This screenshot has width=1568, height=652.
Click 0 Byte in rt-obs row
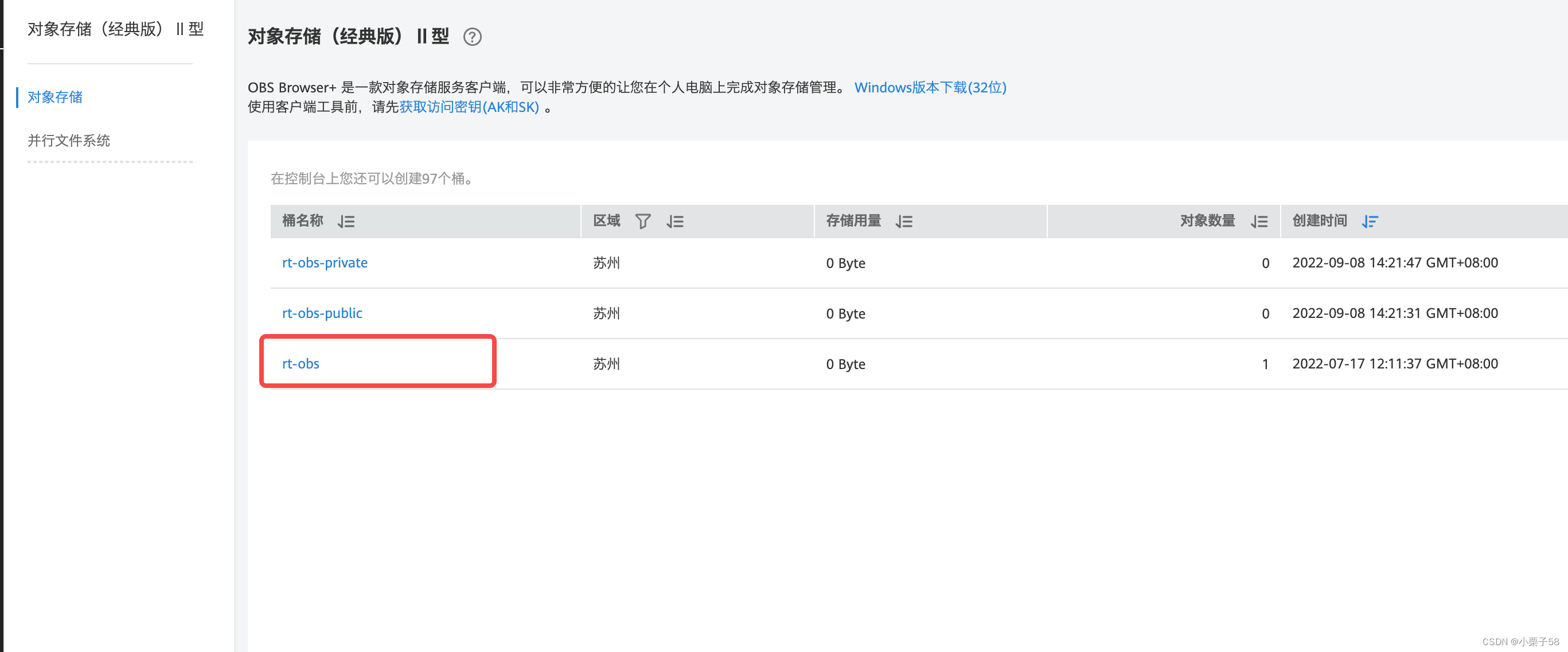coord(845,364)
